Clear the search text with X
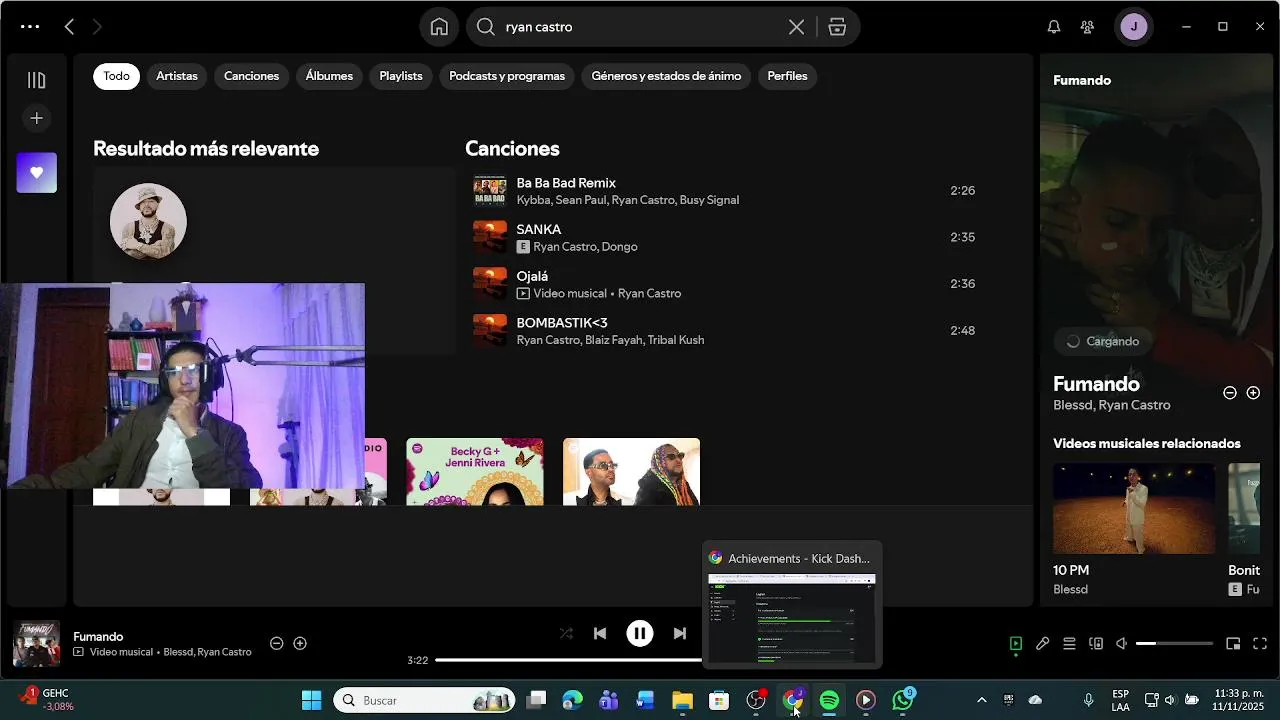Screen dimensions: 1280x720 click(796, 27)
